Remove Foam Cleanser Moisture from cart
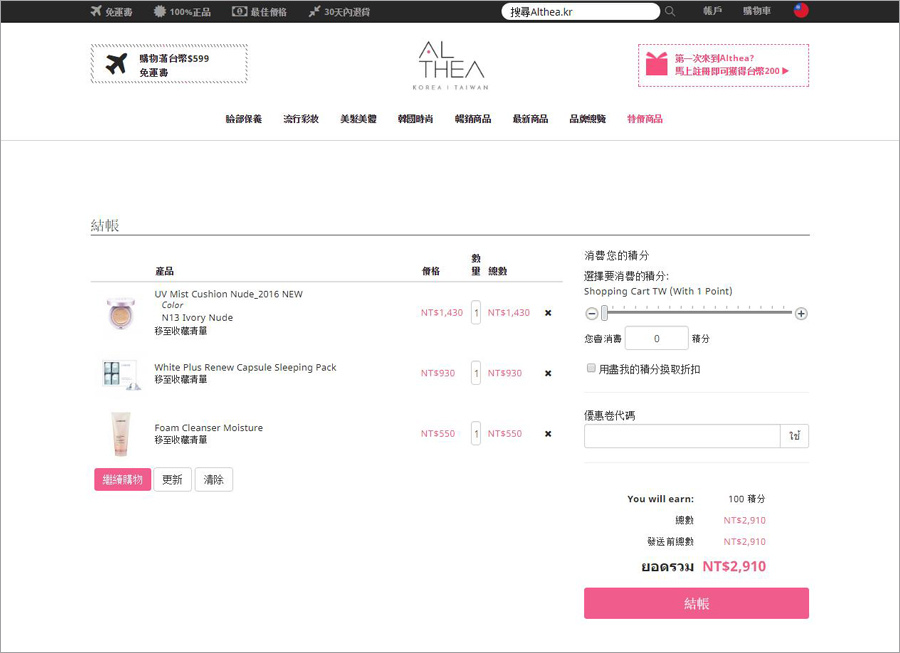 pos(548,434)
